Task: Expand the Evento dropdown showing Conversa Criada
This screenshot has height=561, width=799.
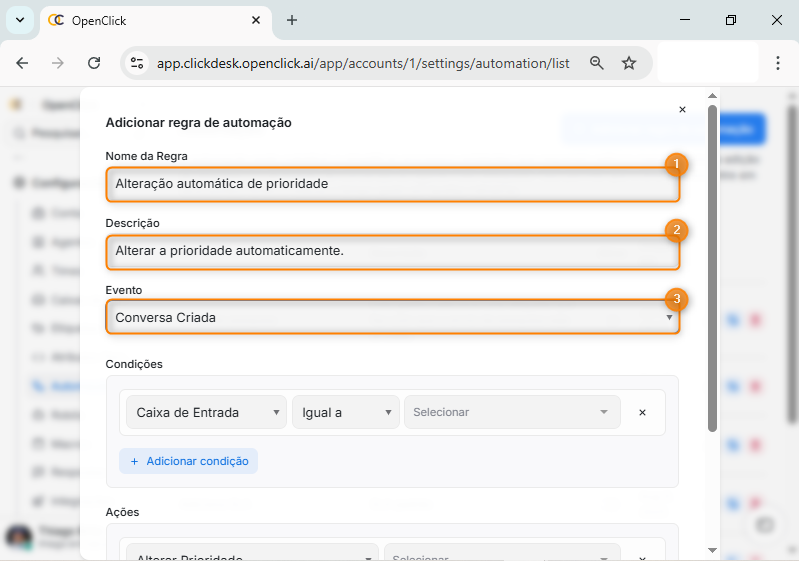Action: [392, 317]
